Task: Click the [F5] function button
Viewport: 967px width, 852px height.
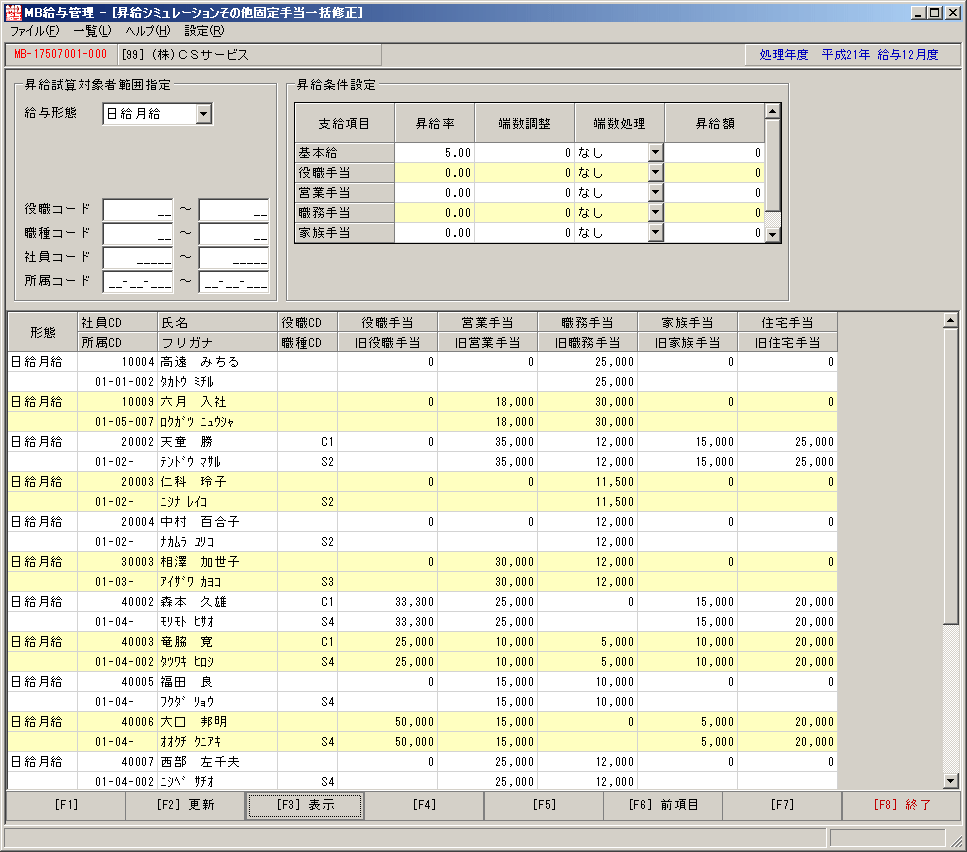Action: click(544, 805)
